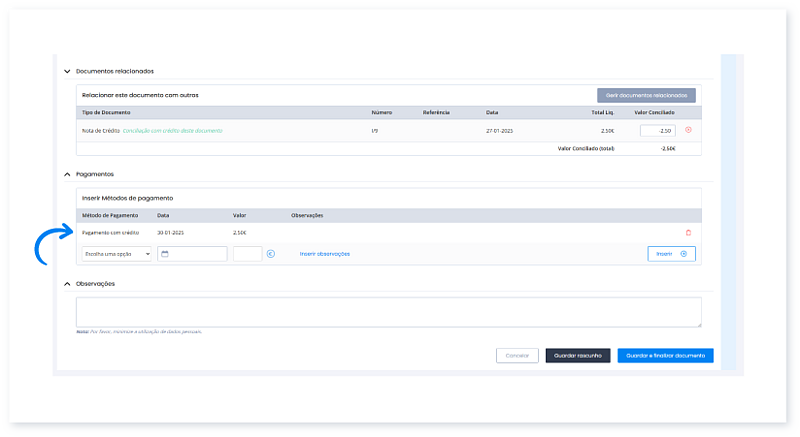The height and width of the screenshot is (437, 800).
Task: Click the calendar icon in date field
Action: pos(164,254)
